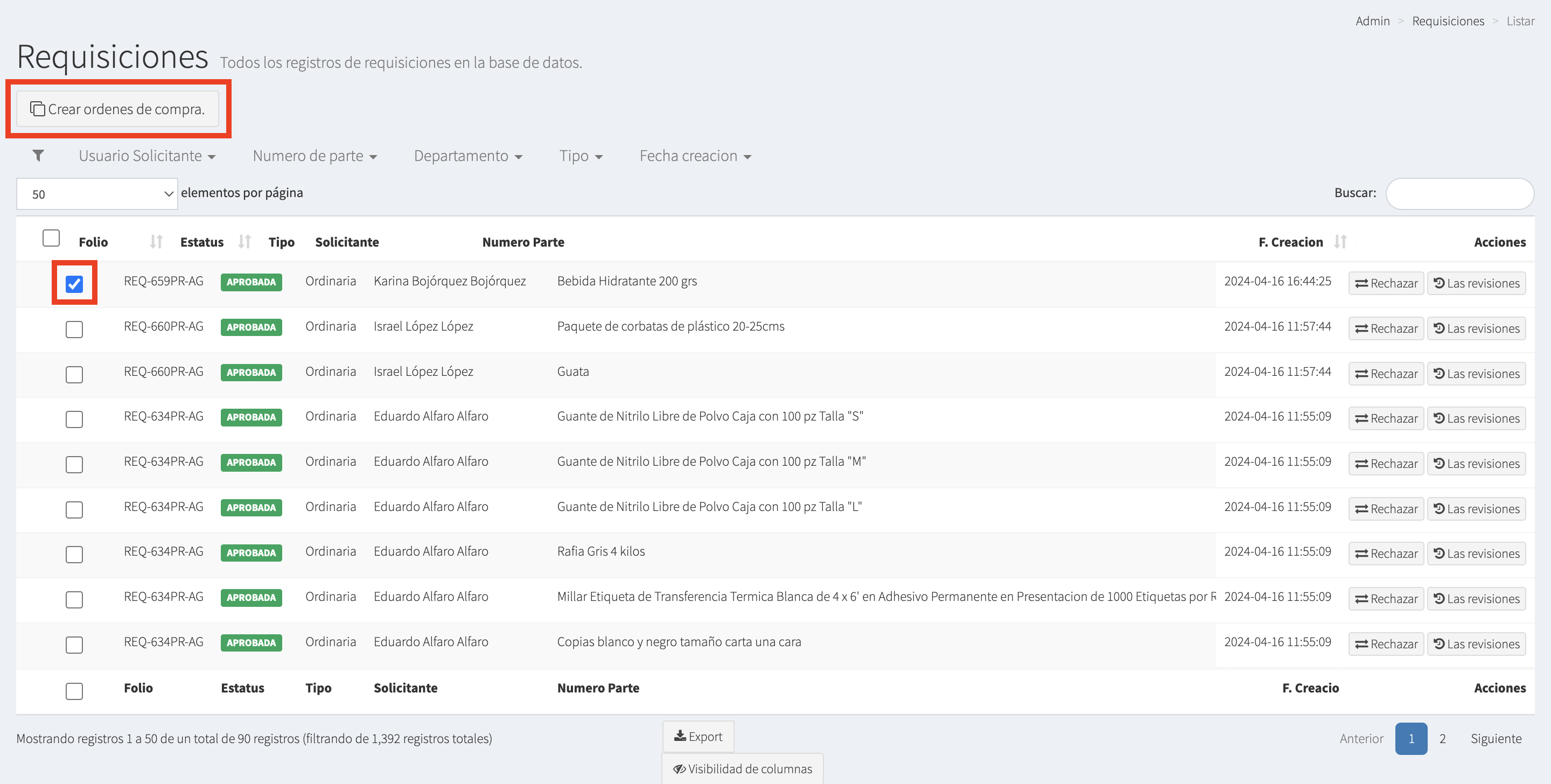Click Export download button

click(x=698, y=737)
